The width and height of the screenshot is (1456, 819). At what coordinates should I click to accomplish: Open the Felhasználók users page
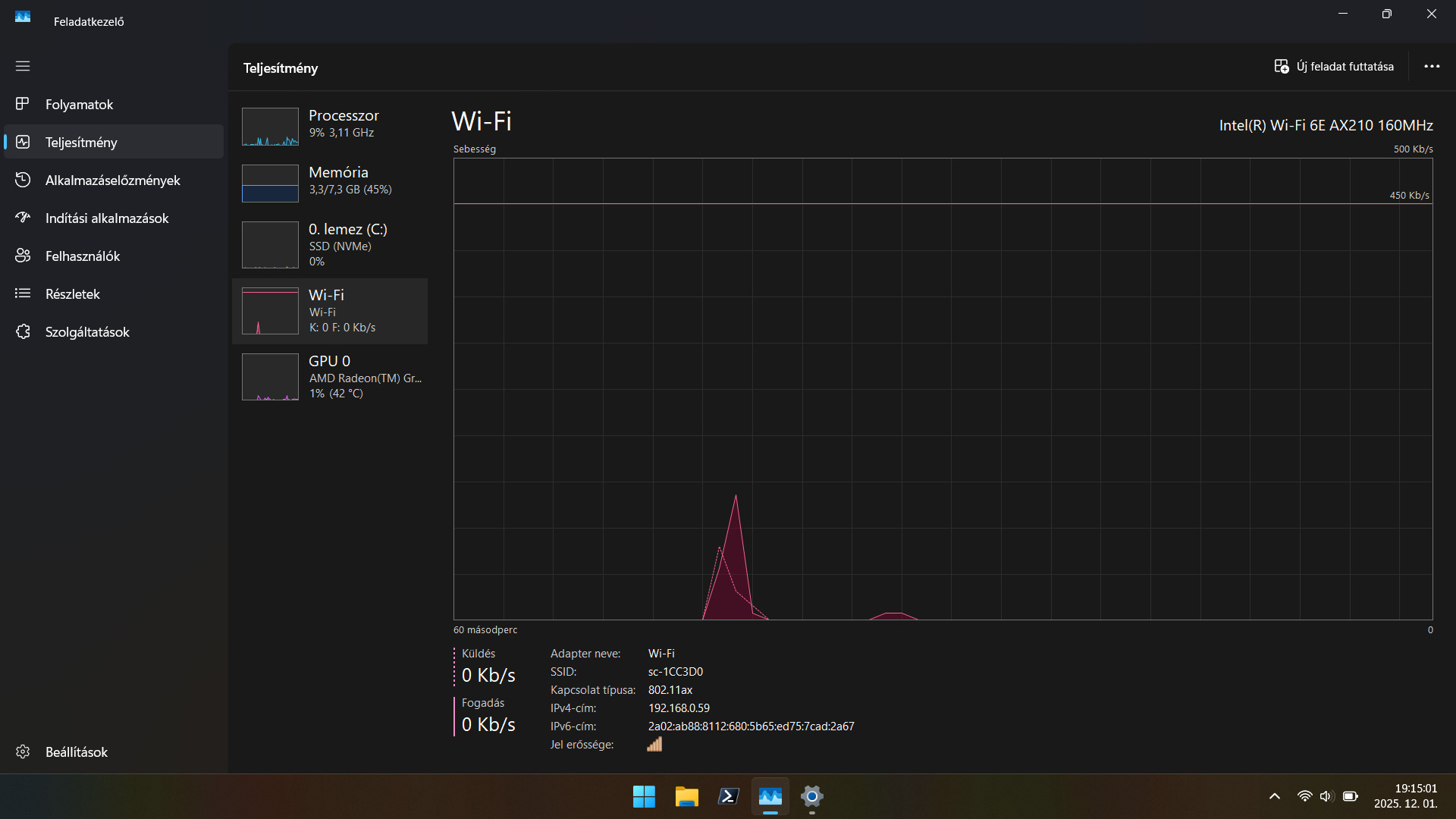click(x=82, y=256)
